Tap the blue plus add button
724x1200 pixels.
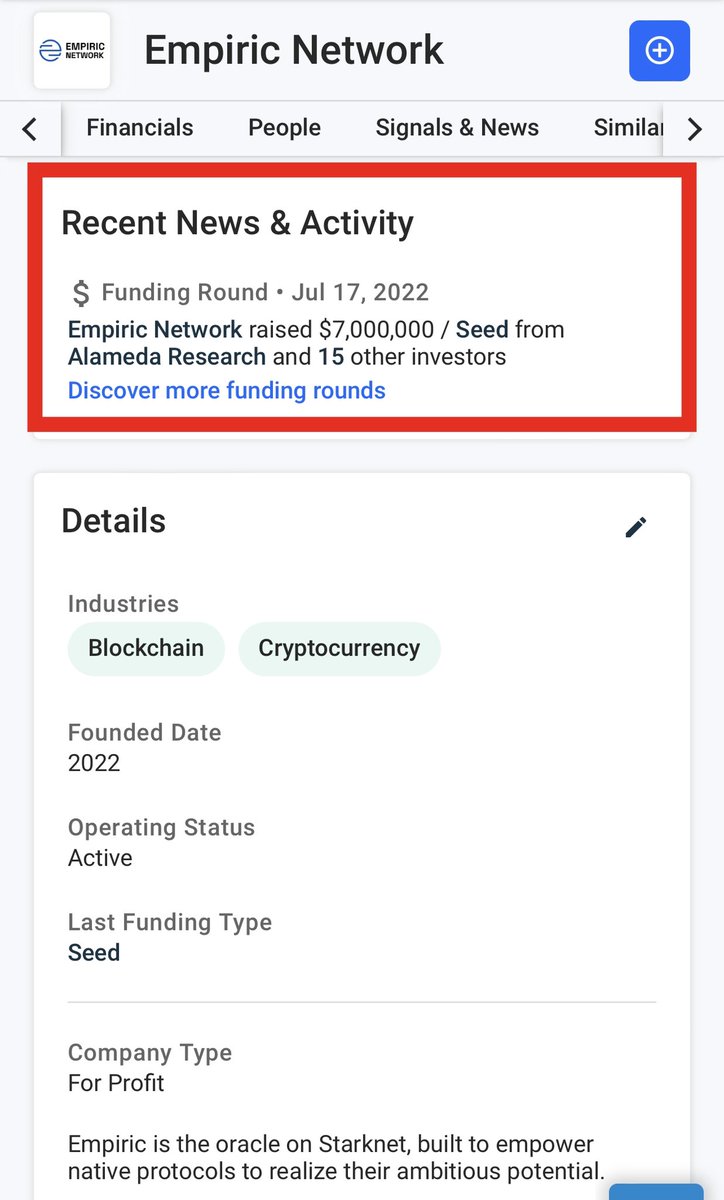(659, 51)
